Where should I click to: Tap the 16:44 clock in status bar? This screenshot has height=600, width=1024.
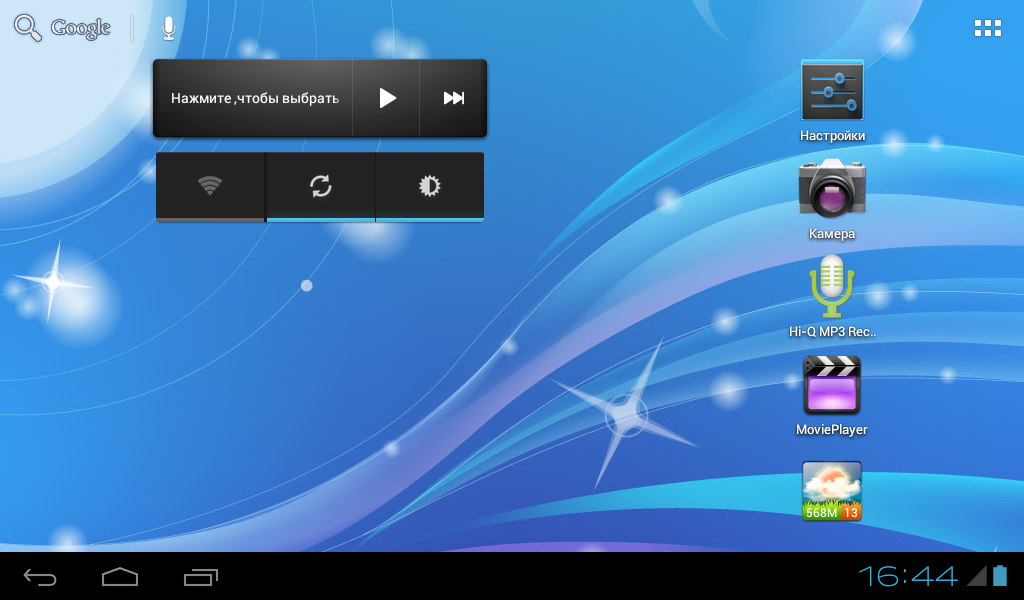[908, 576]
